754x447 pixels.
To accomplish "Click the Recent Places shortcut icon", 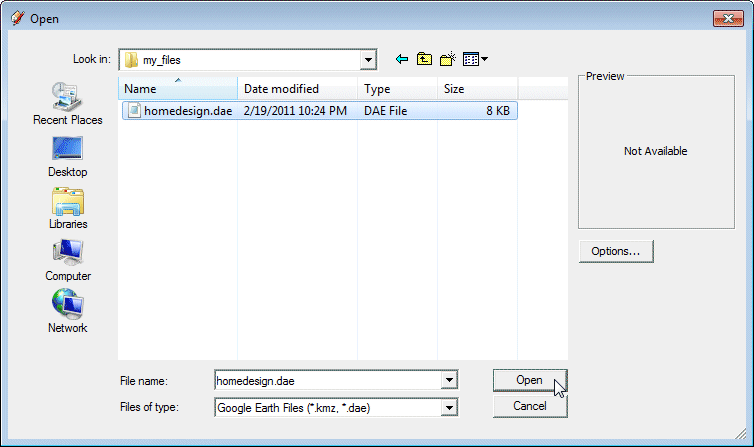I will pos(68,97).
